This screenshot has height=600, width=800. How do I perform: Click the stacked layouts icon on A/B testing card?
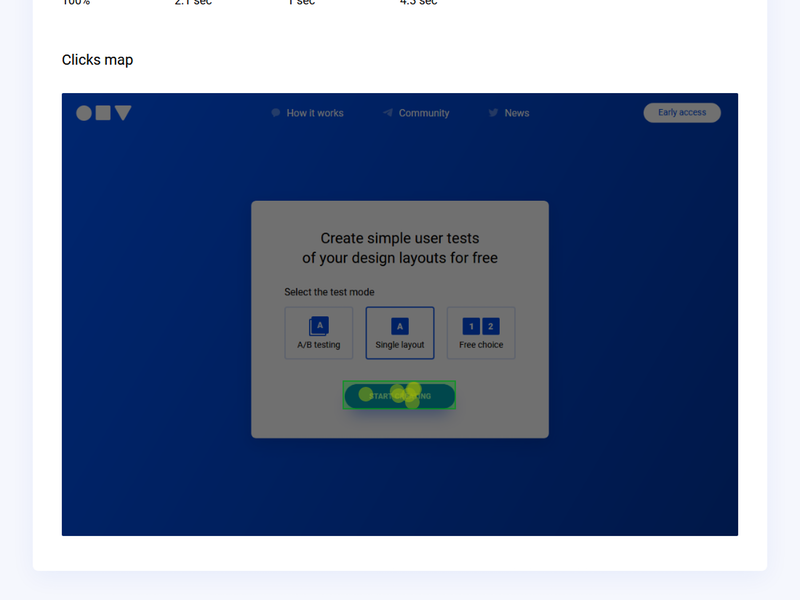[x=318, y=325]
